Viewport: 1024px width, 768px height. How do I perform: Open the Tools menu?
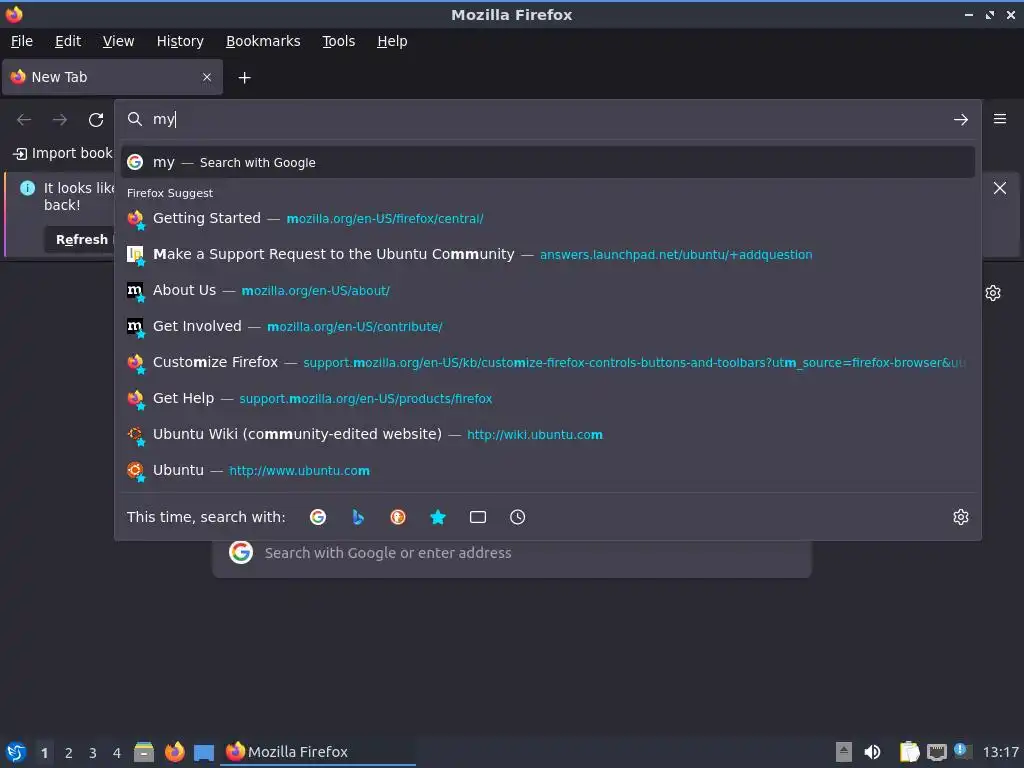click(x=338, y=41)
